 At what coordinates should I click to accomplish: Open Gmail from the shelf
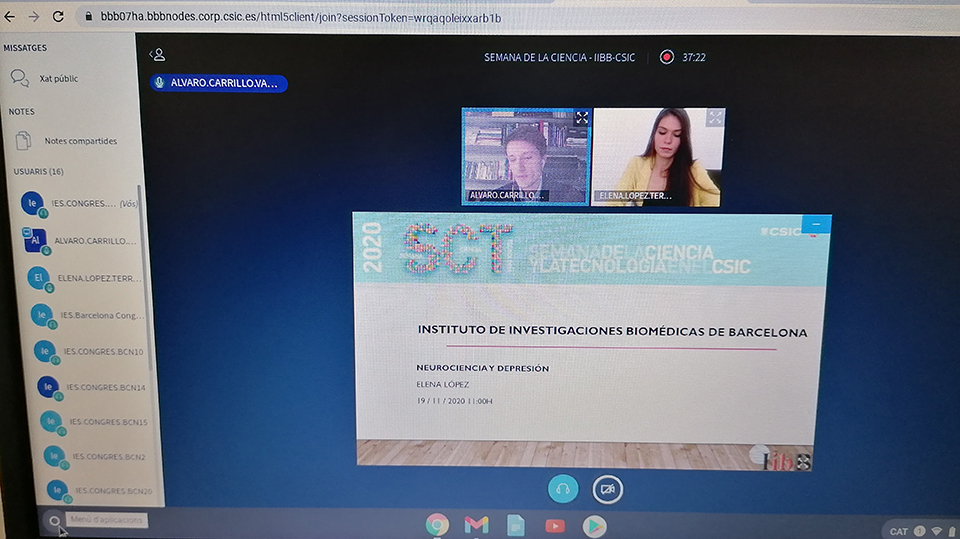[x=477, y=524]
